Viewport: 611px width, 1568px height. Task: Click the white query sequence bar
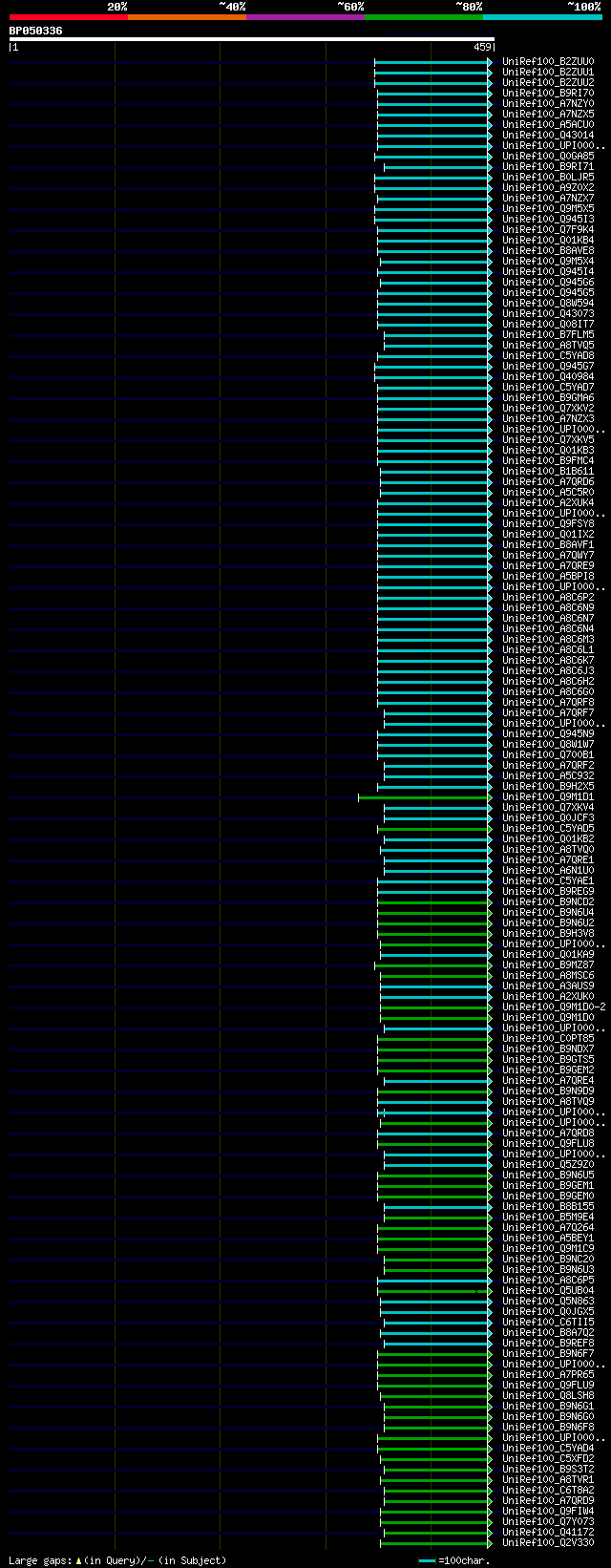(252, 39)
